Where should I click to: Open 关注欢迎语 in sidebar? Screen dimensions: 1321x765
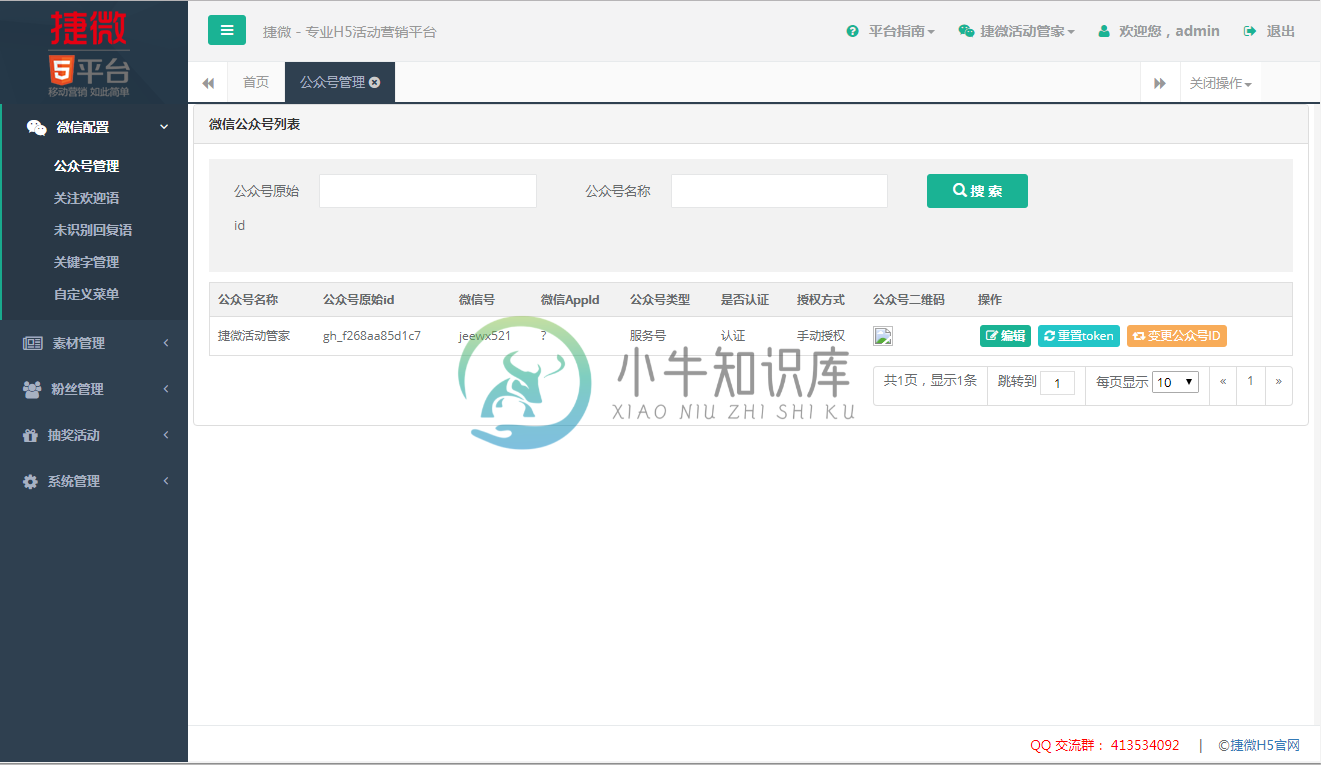point(87,198)
